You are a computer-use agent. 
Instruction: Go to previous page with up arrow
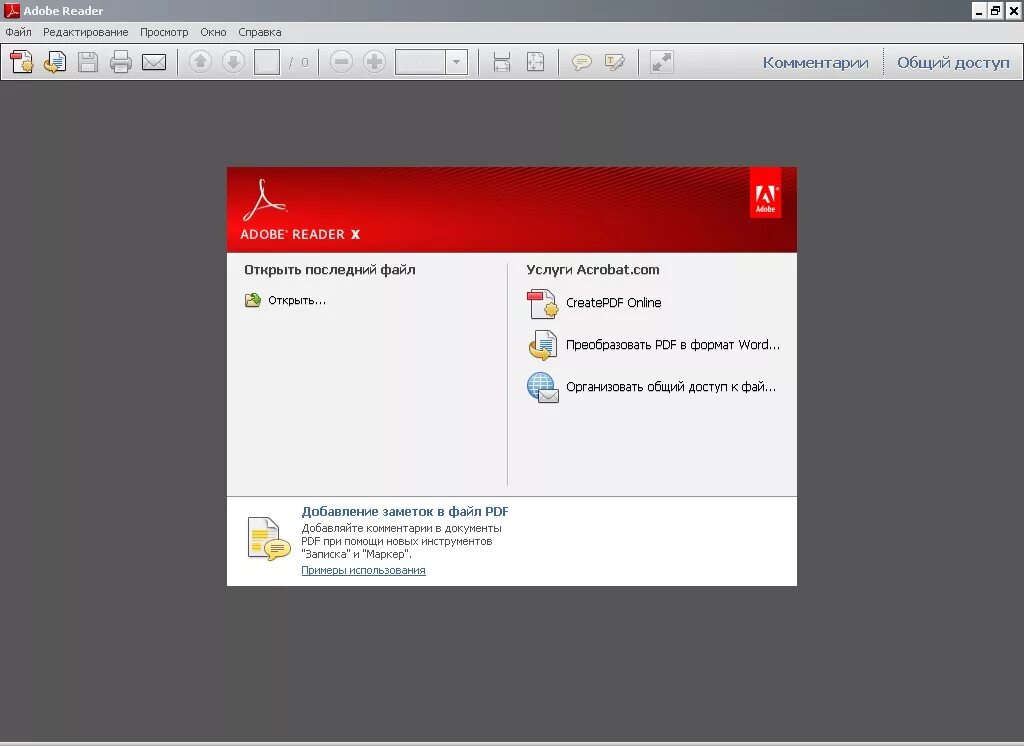(x=200, y=62)
